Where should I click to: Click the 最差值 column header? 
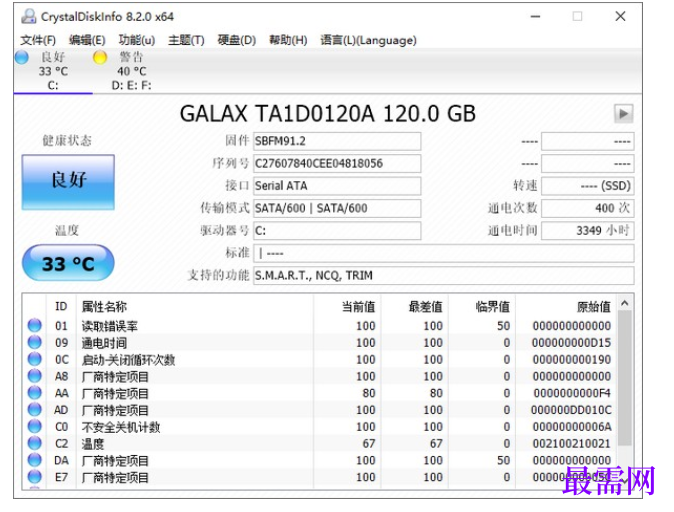(414, 307)
